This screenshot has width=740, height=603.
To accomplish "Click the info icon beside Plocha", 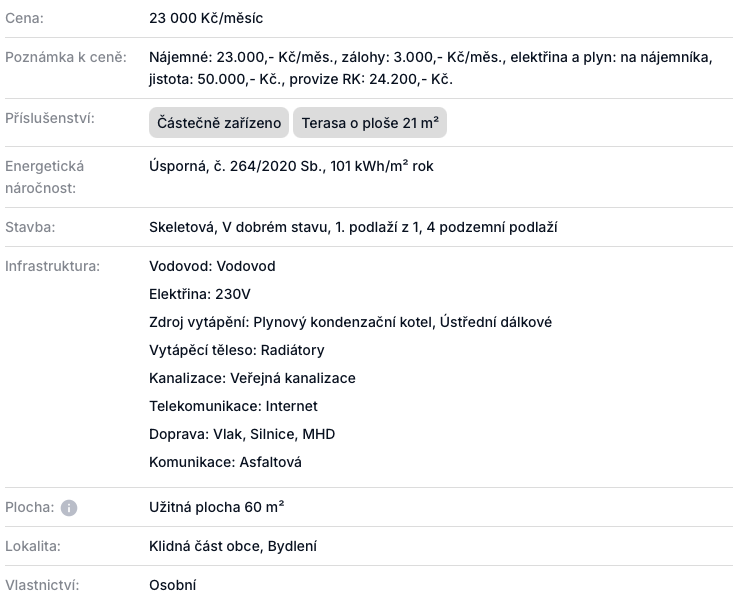I will tap(69, 508).
